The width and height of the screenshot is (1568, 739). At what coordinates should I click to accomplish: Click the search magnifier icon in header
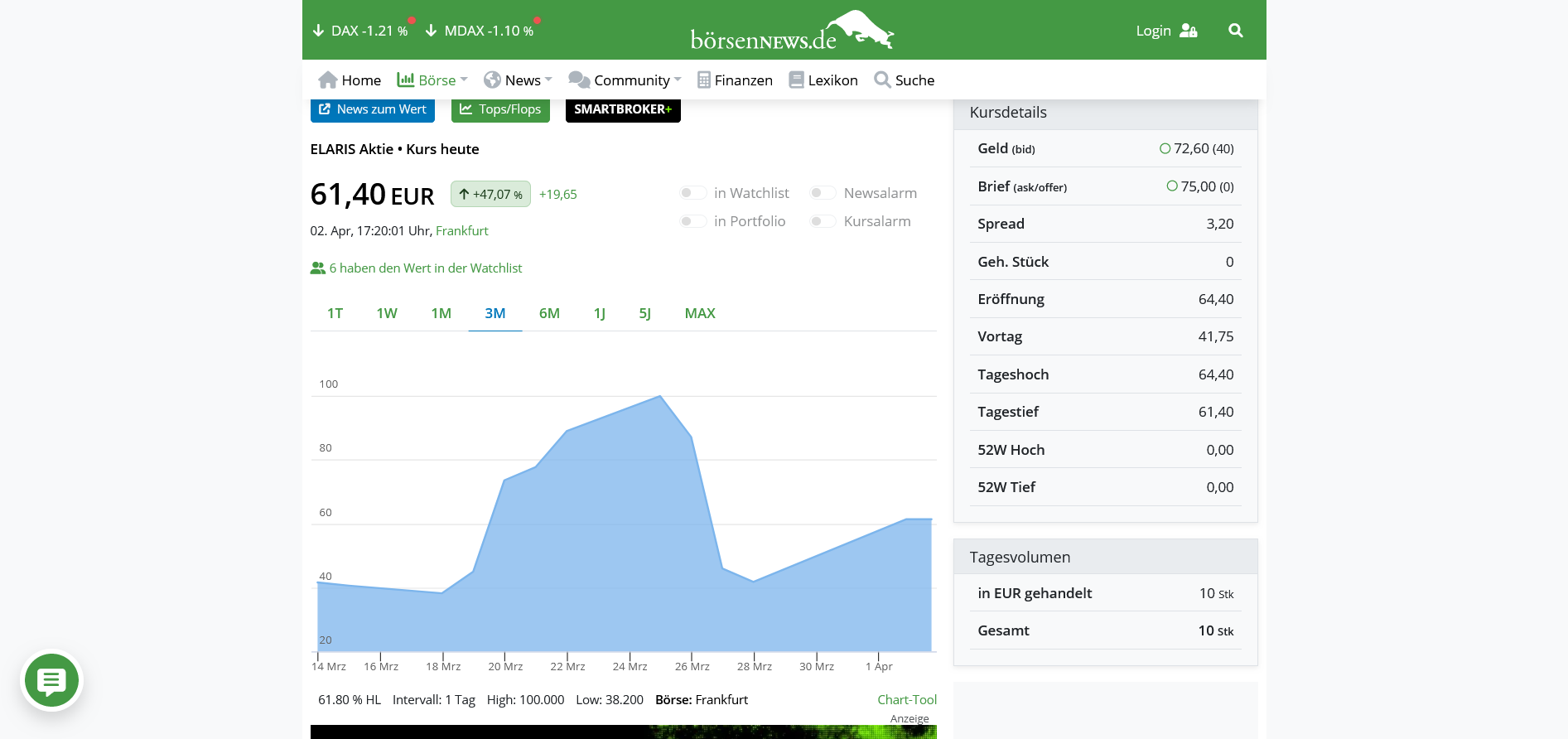[1235, 31]
